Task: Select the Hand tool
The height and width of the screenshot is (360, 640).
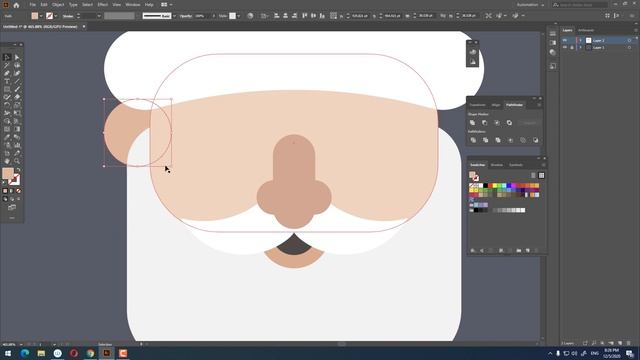Action: [7, 161]
